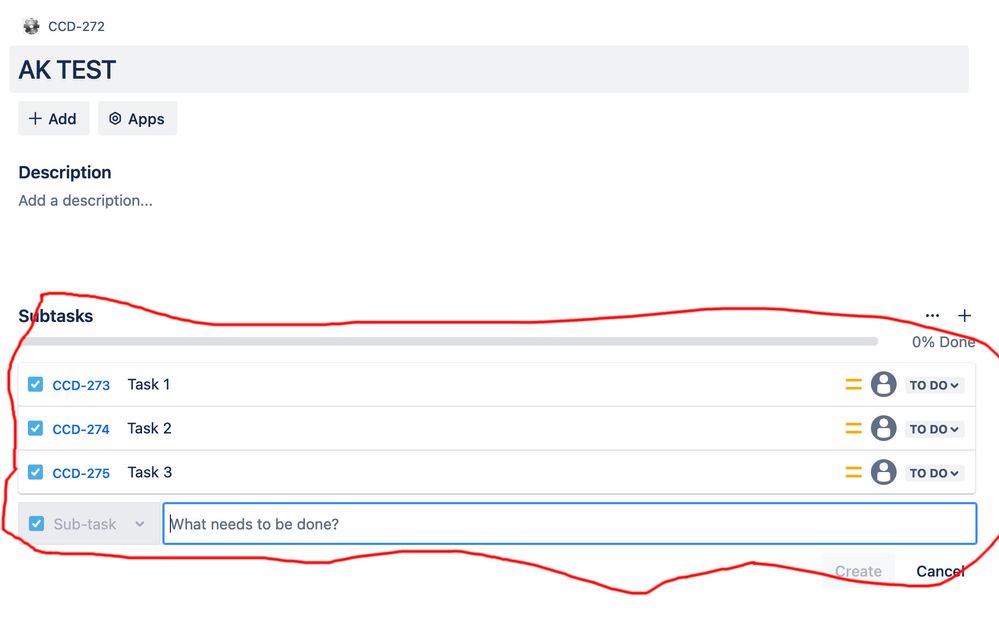Screen dimensions: 999x629
Task: Click the Cancel button
Action: [940, 571]
